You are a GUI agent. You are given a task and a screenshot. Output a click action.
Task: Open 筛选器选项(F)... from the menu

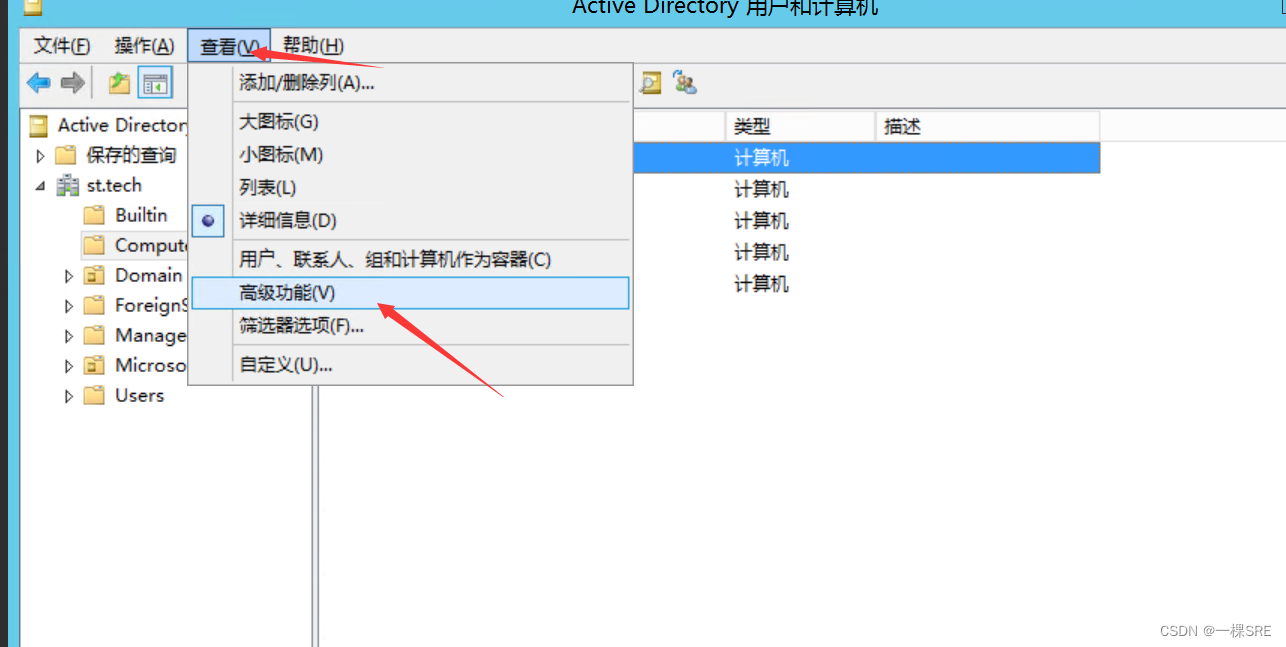(x=410, y=326)
